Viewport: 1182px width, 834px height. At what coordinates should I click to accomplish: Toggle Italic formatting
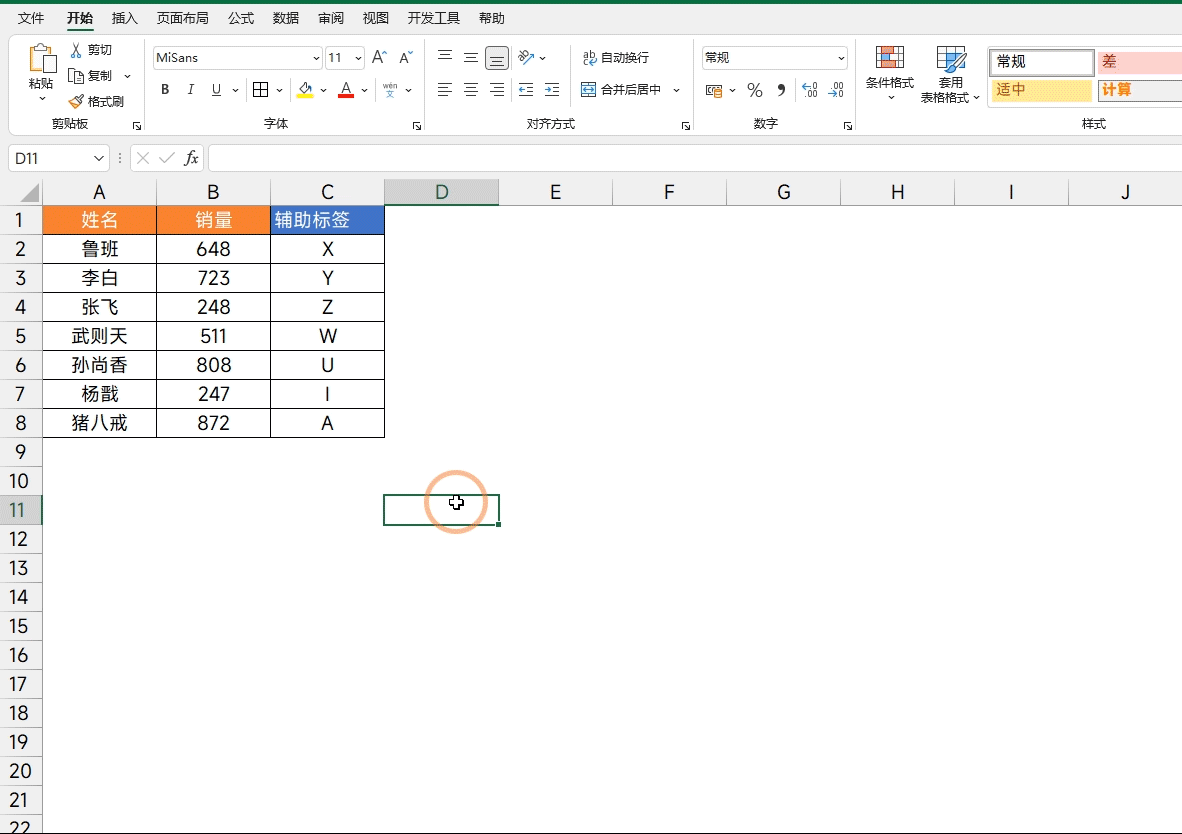[x=191, y=90]
